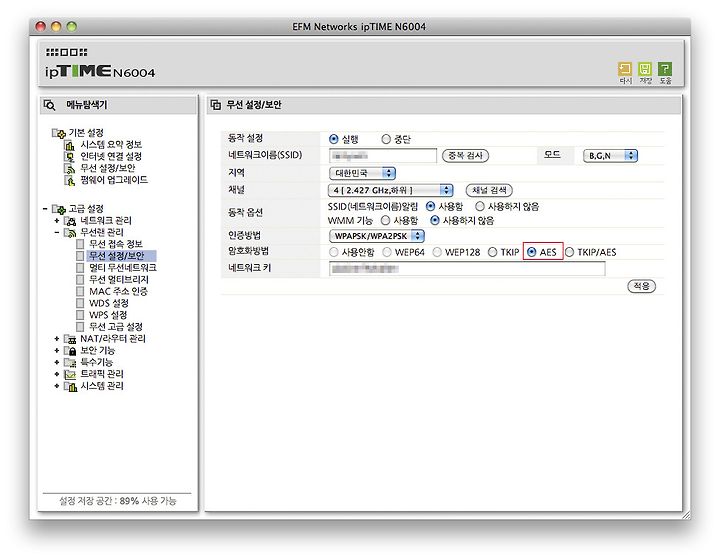The width and height of the screenshot is (720, 560).
Task: Click the '설정 저장 공간 : 89% 사용 가능' text
Action: point(118,501)
